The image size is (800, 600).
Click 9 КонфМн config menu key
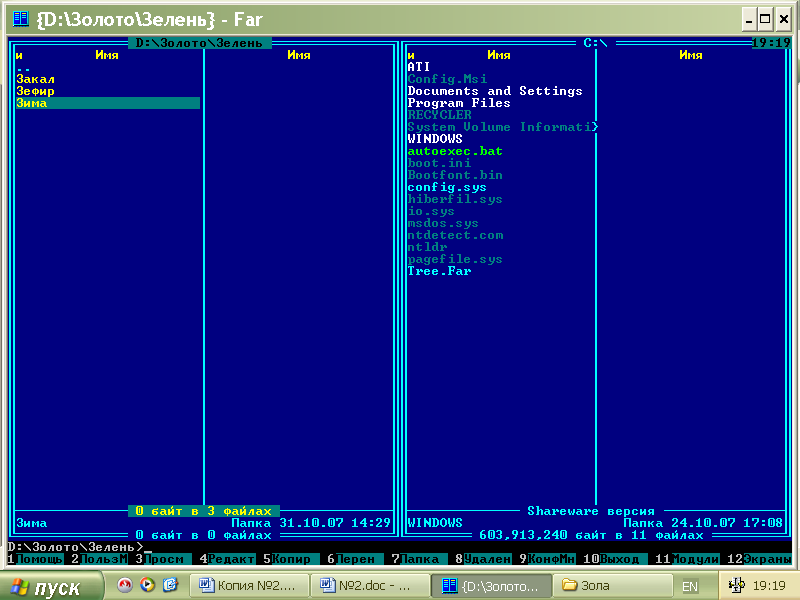[547, 559]
